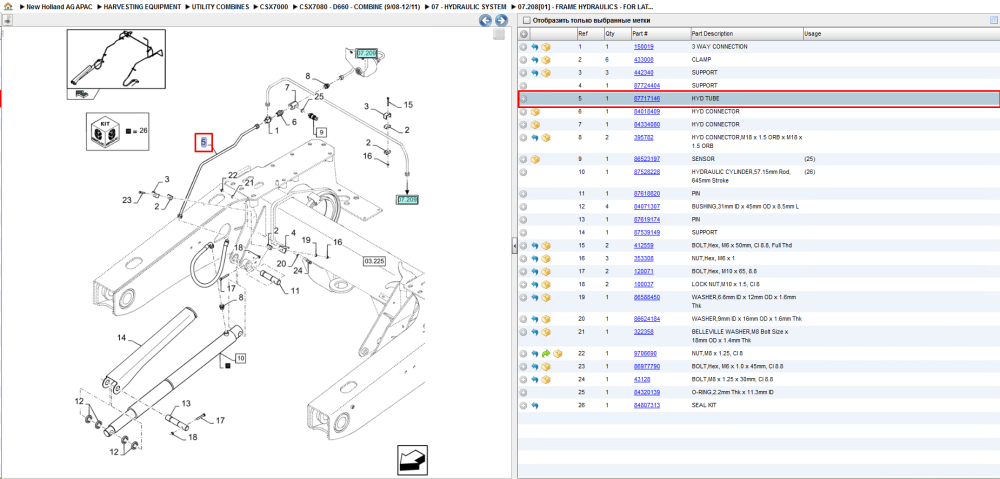Collapse the panel splitter arrow between diagram and list
The width and height of the screenshot is (1000, 479).
pyautogui.click(x=514, y=247)
